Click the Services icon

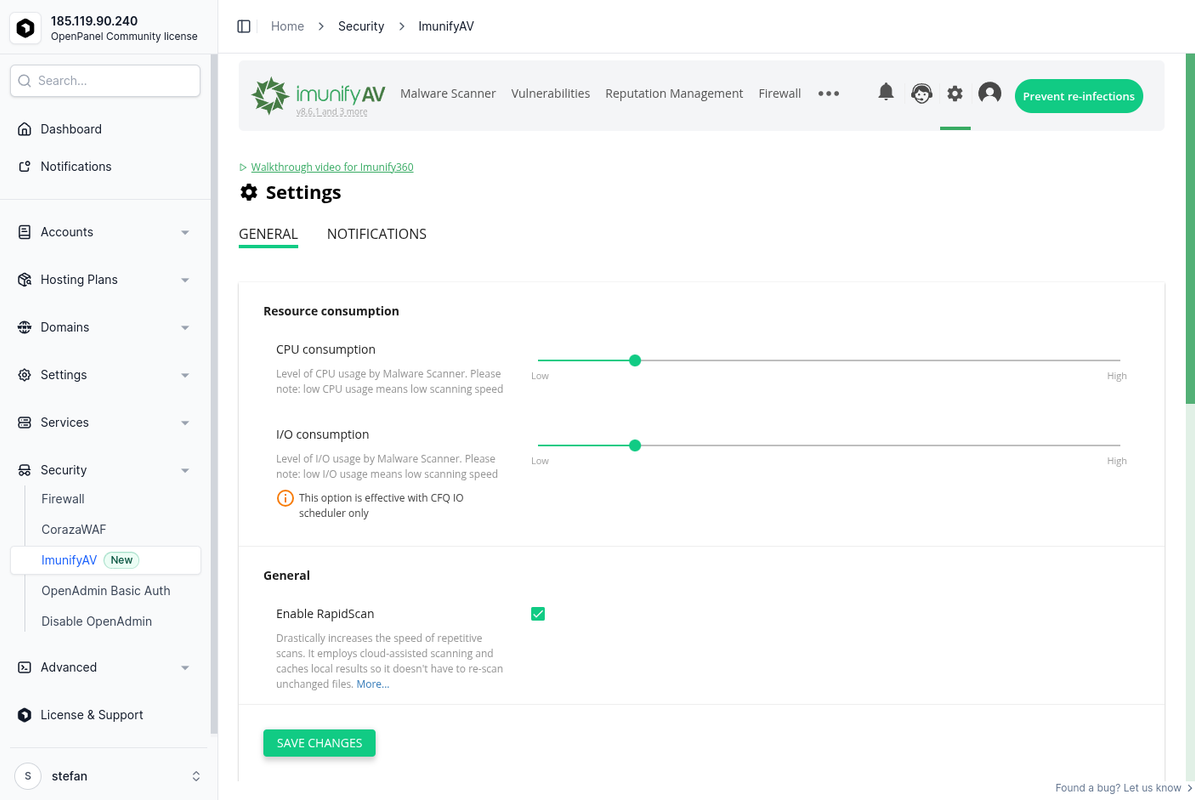(24, 422)
